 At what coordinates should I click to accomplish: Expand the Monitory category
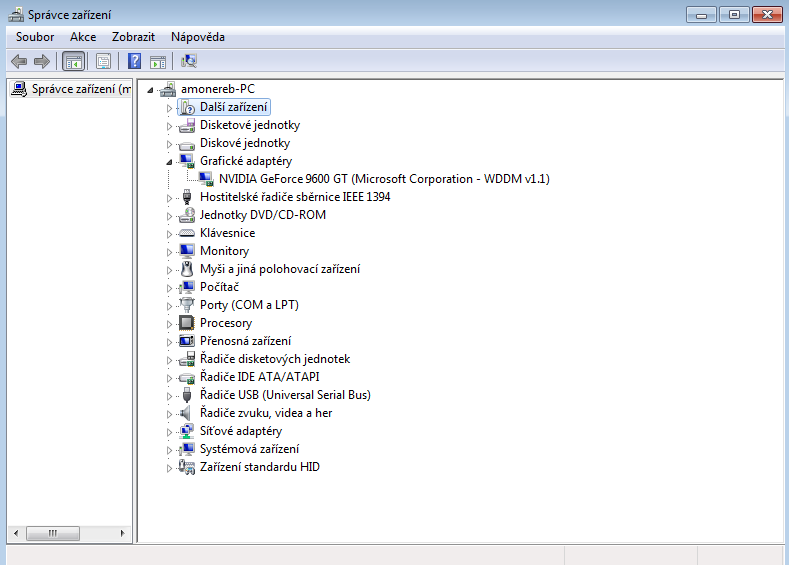(x=170, y=252)
